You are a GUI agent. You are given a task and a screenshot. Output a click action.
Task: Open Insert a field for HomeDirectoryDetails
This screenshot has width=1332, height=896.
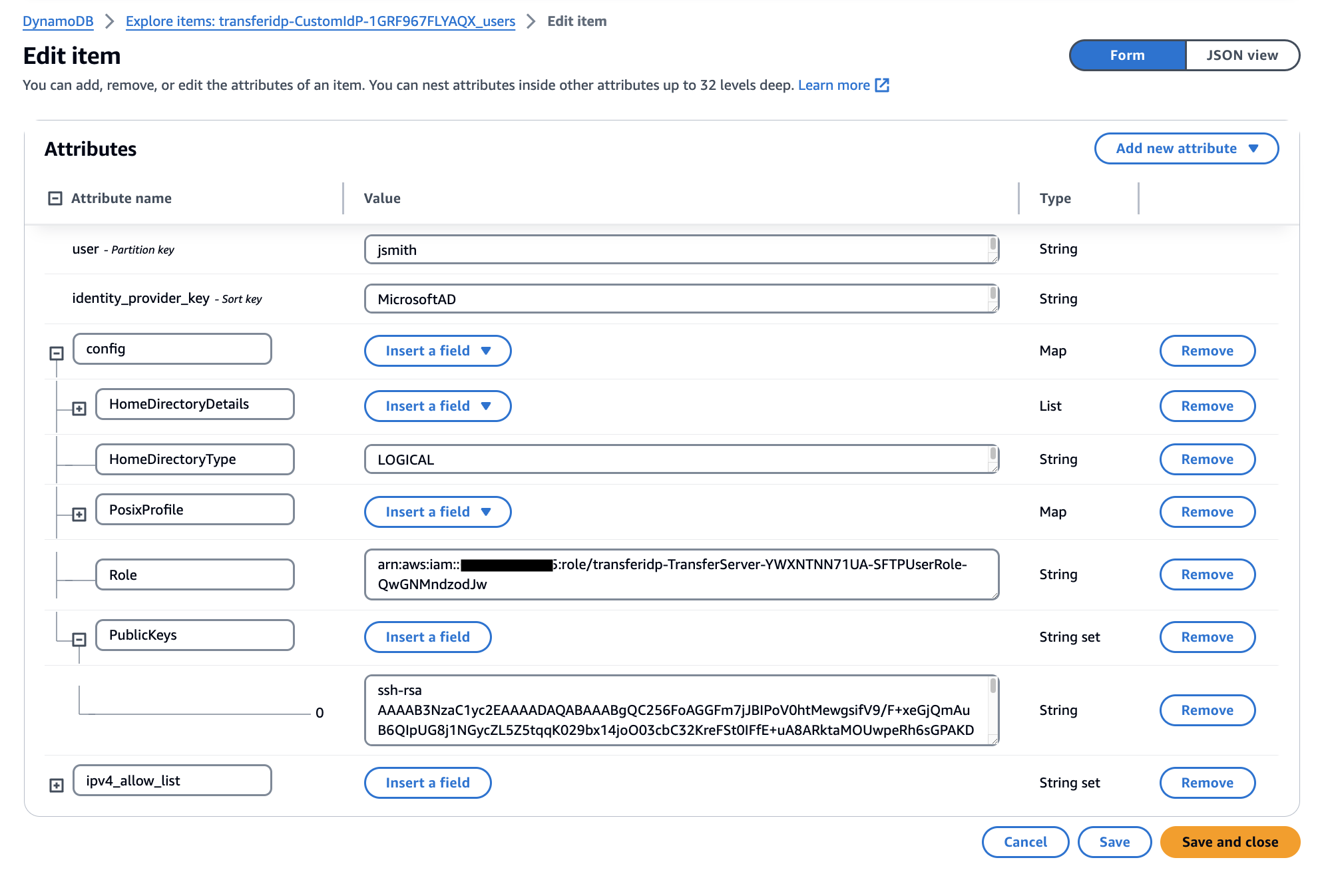[437, 406]
